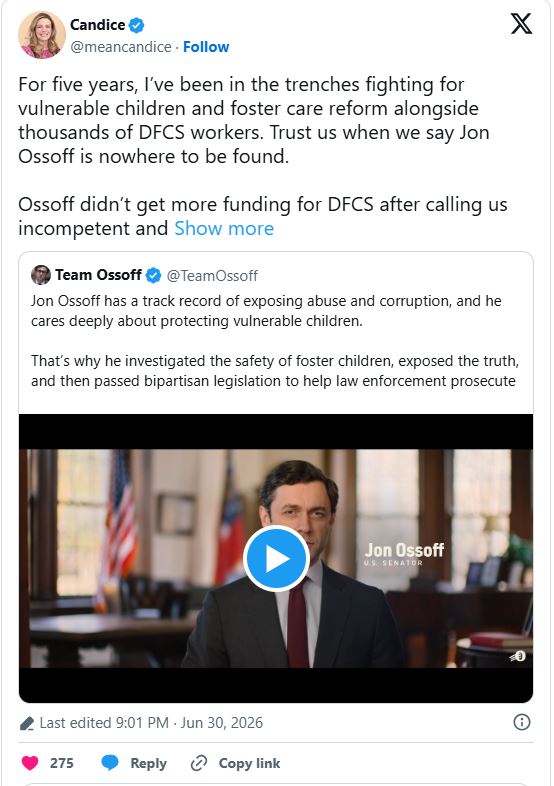Like the tweet with heart icon

click(30, 763)
